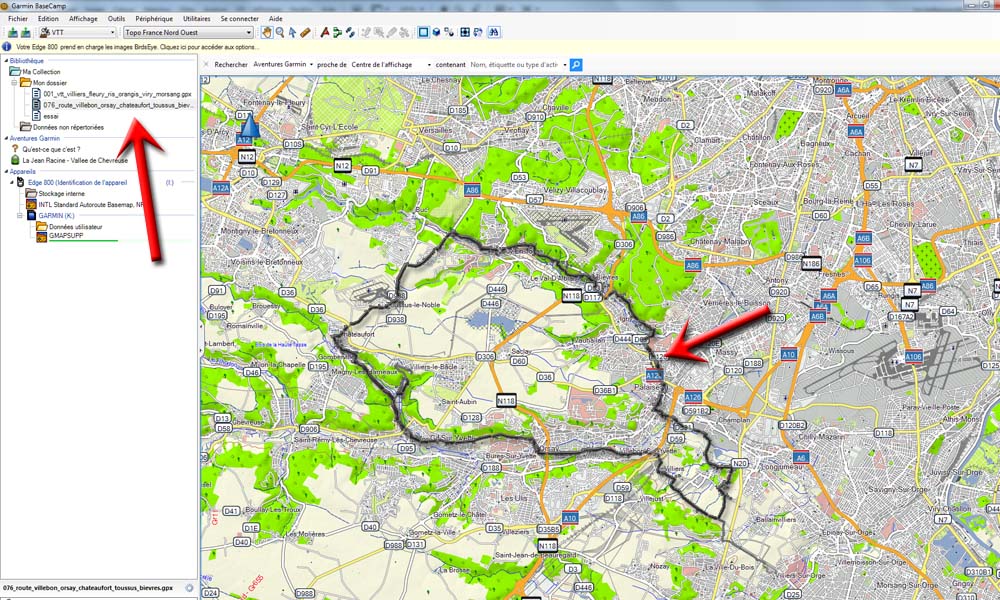Collapse the Mon dossier folder
The image size is (1000, 600).
14,83
